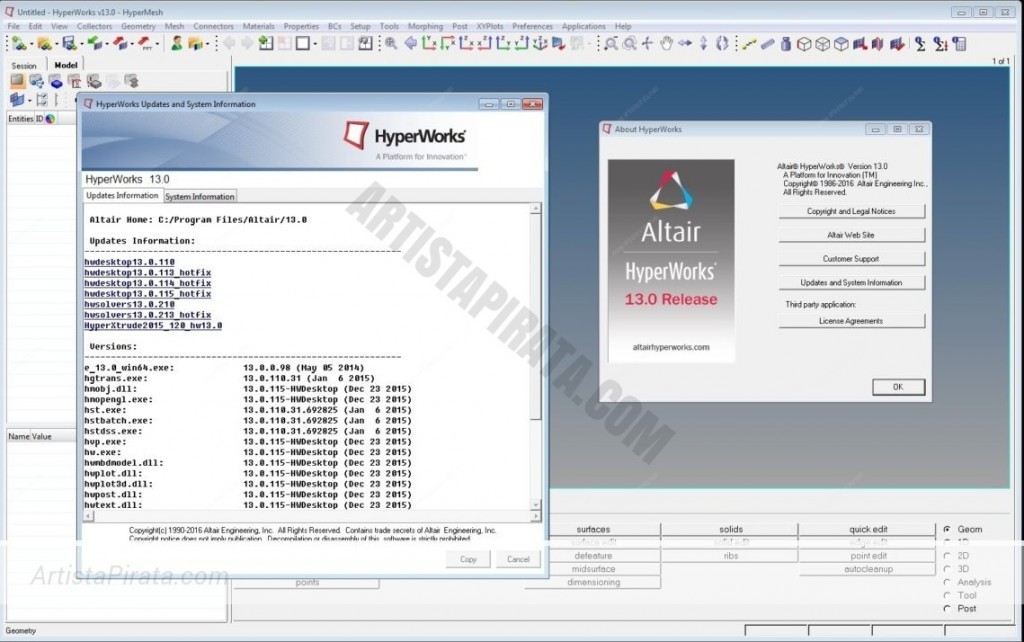The width and height of the screenshot is (1024, 642).
Task: Expand the page layout dropdown arrow
Action: [x=315, y=44]
